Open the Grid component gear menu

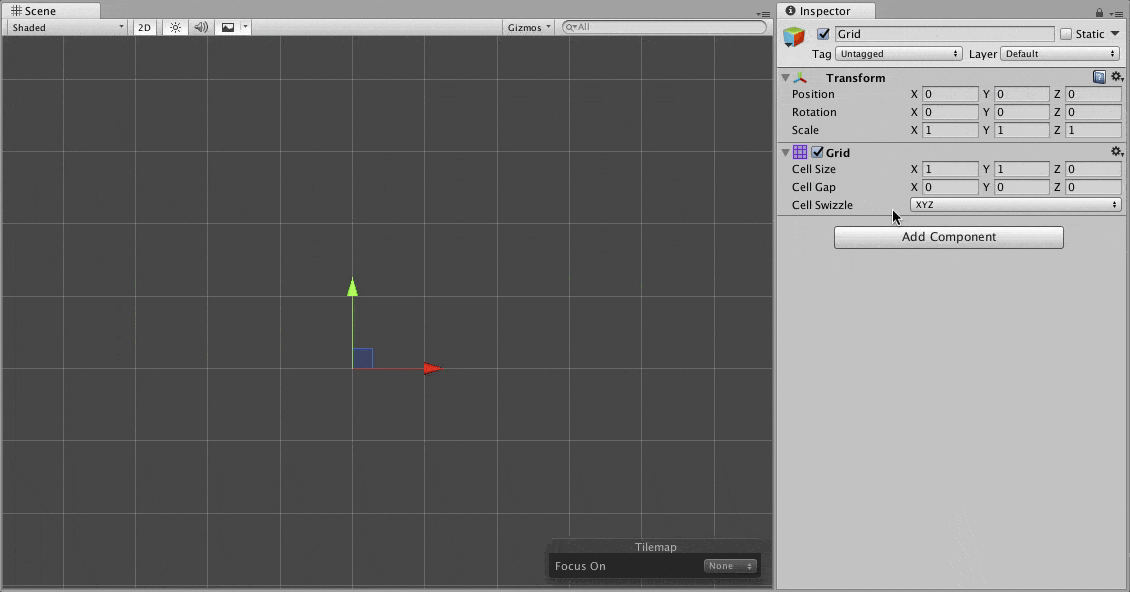(1116, 151)
